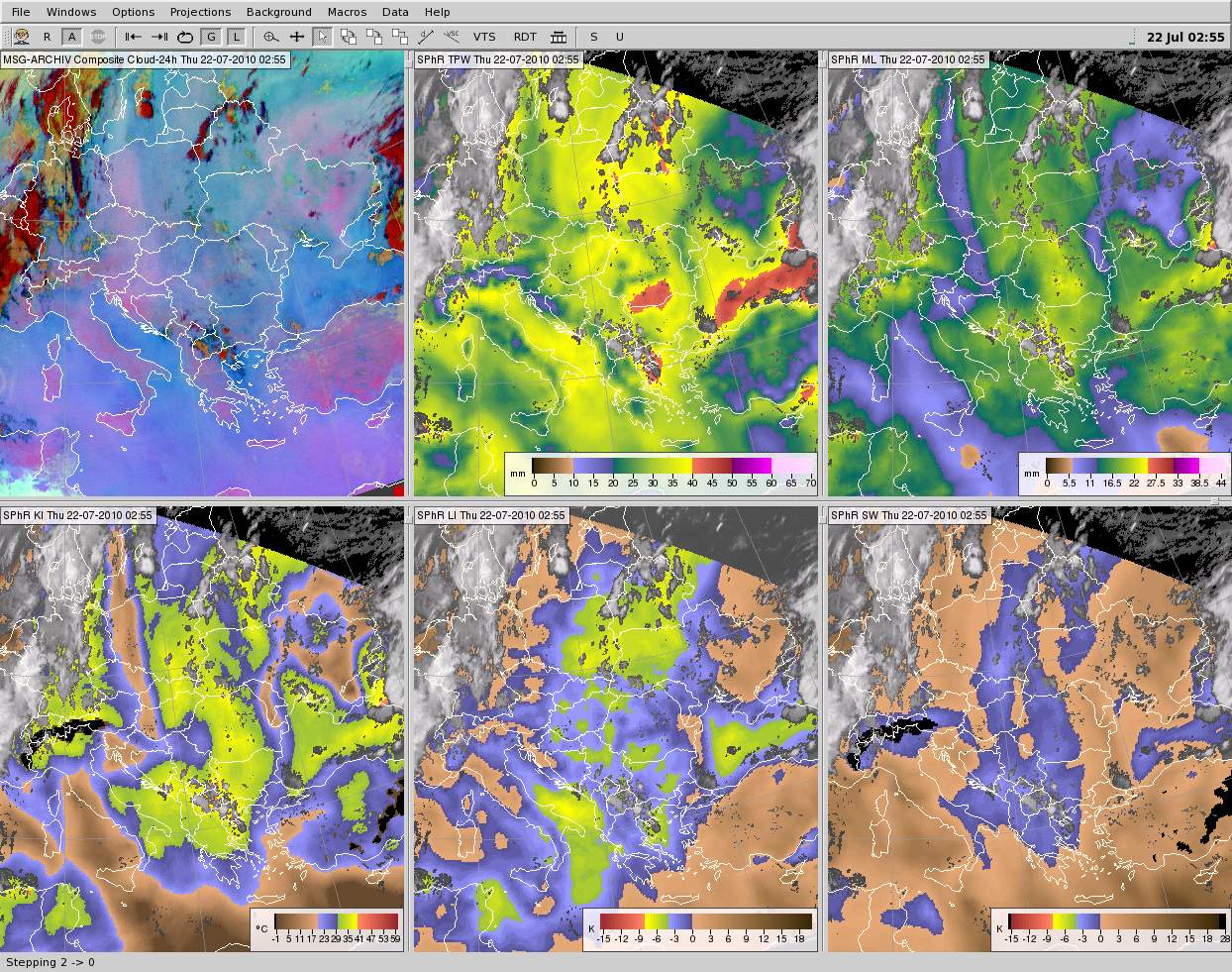Screen dimensions: 1232x972
Task: Click the table-like icon after RDT
Action: (x=559, y=37)
